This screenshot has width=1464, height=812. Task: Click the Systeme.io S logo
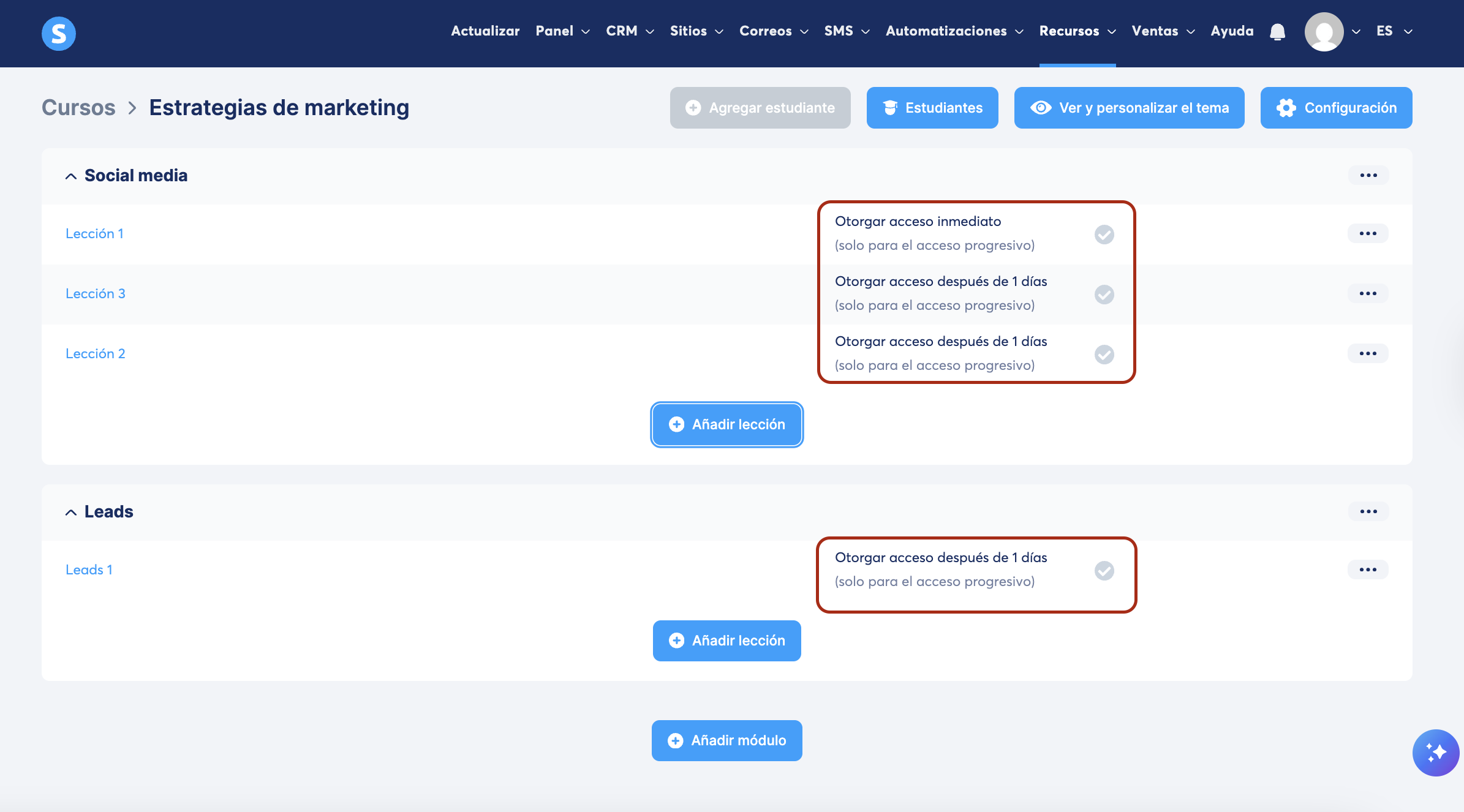[59, 33]
